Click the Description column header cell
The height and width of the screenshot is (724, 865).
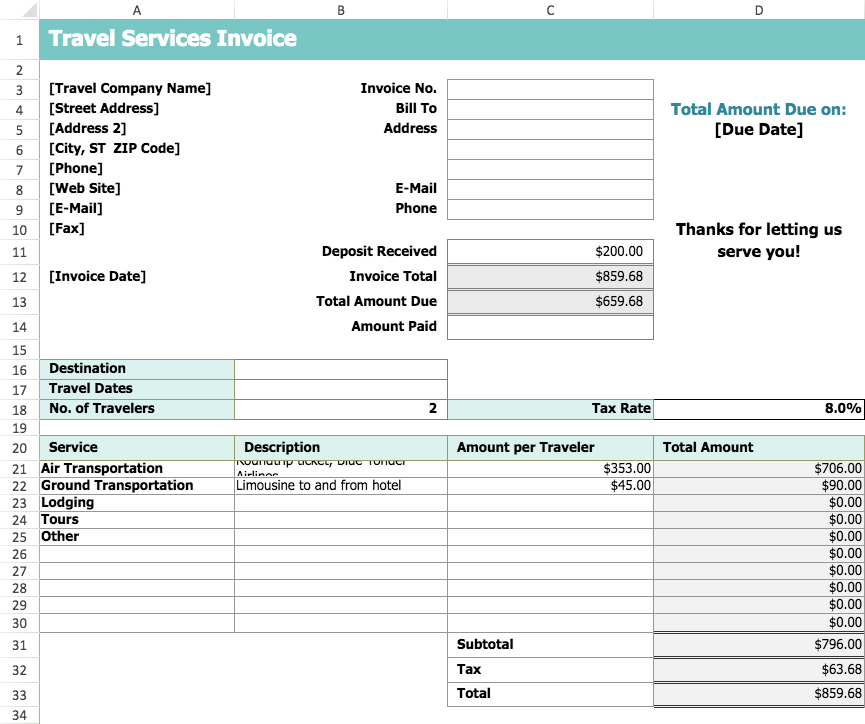click(341, 448)
